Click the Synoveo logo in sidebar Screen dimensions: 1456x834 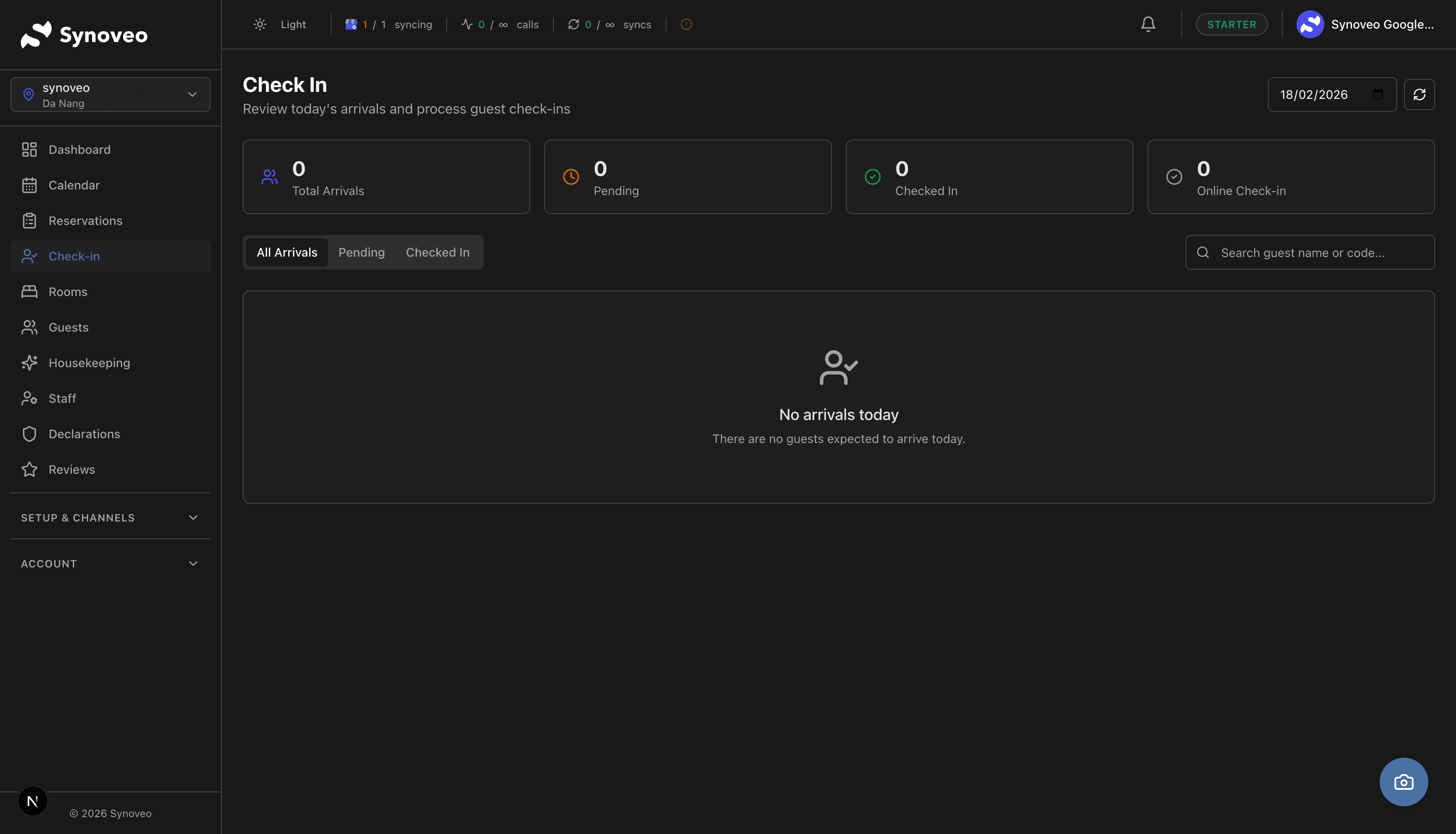pyautogui.click(x=84, y=35)
